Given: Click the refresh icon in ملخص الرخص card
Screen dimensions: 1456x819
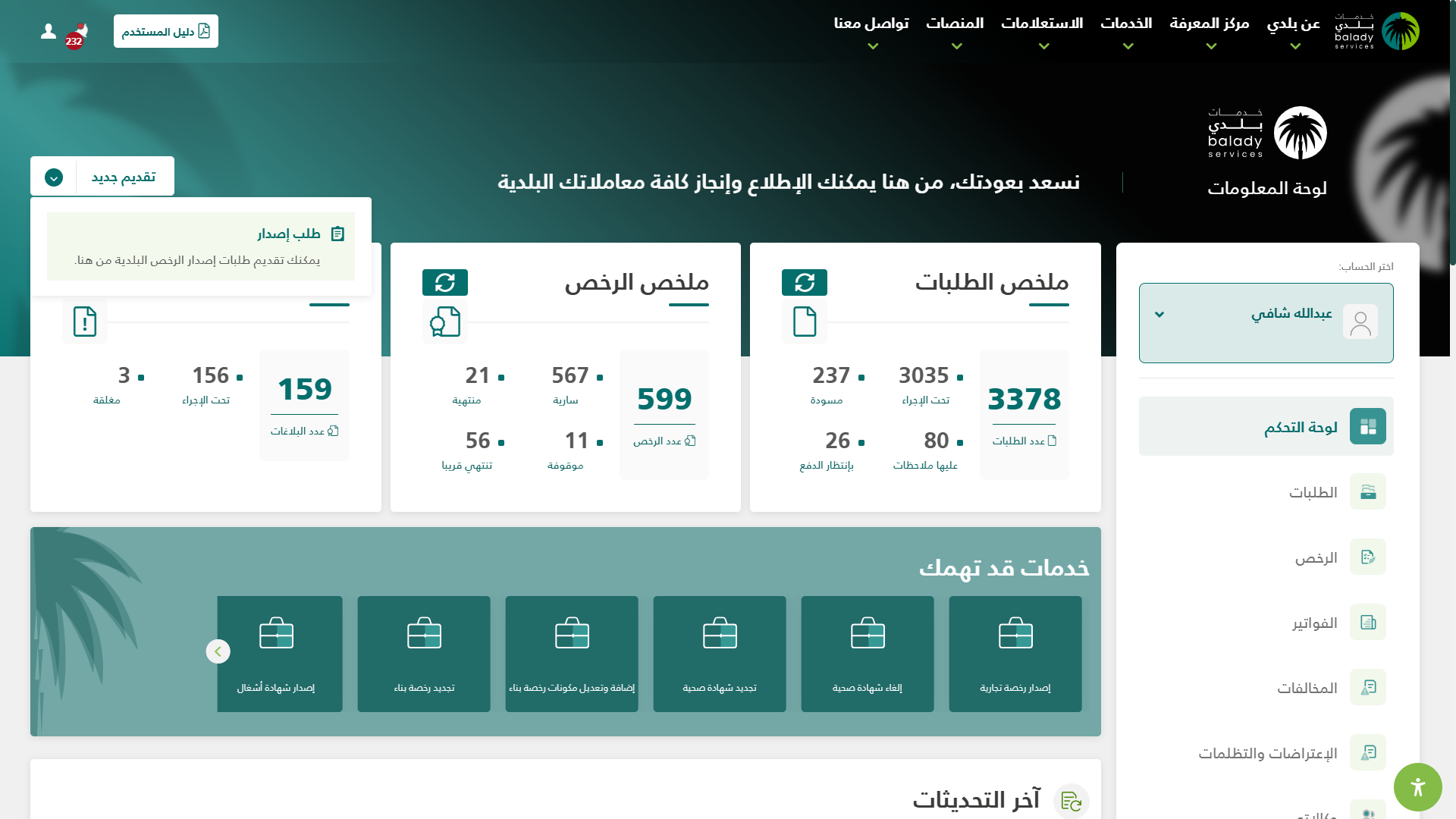Looking at the screenshot, I should click(444, 283).
